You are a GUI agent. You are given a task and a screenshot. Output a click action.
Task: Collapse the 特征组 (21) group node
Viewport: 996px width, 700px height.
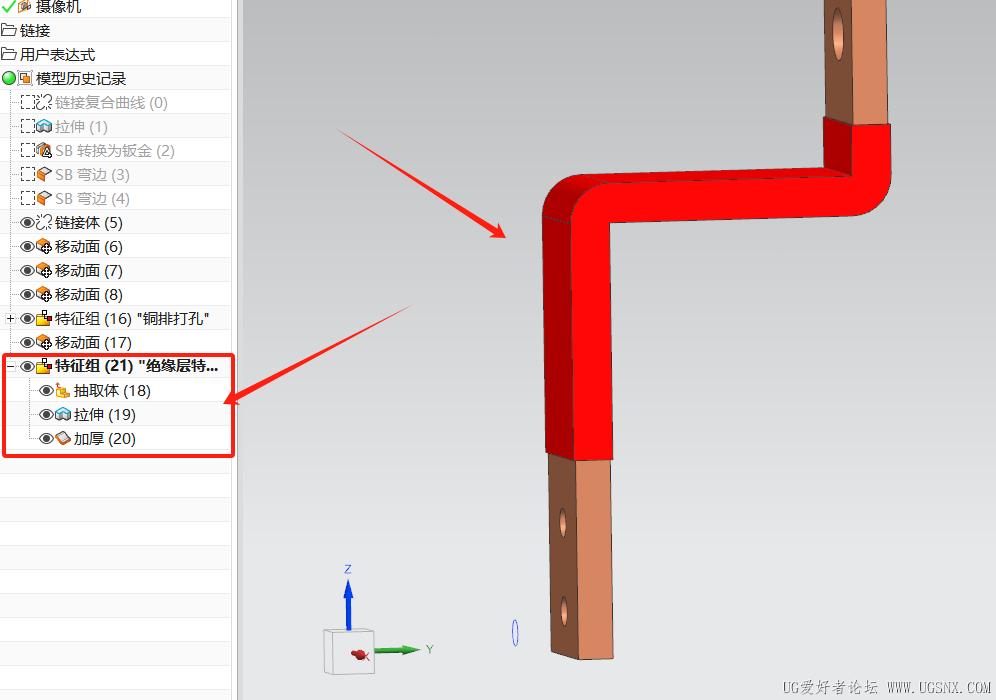pyautogui.click(x=10, y=367)
